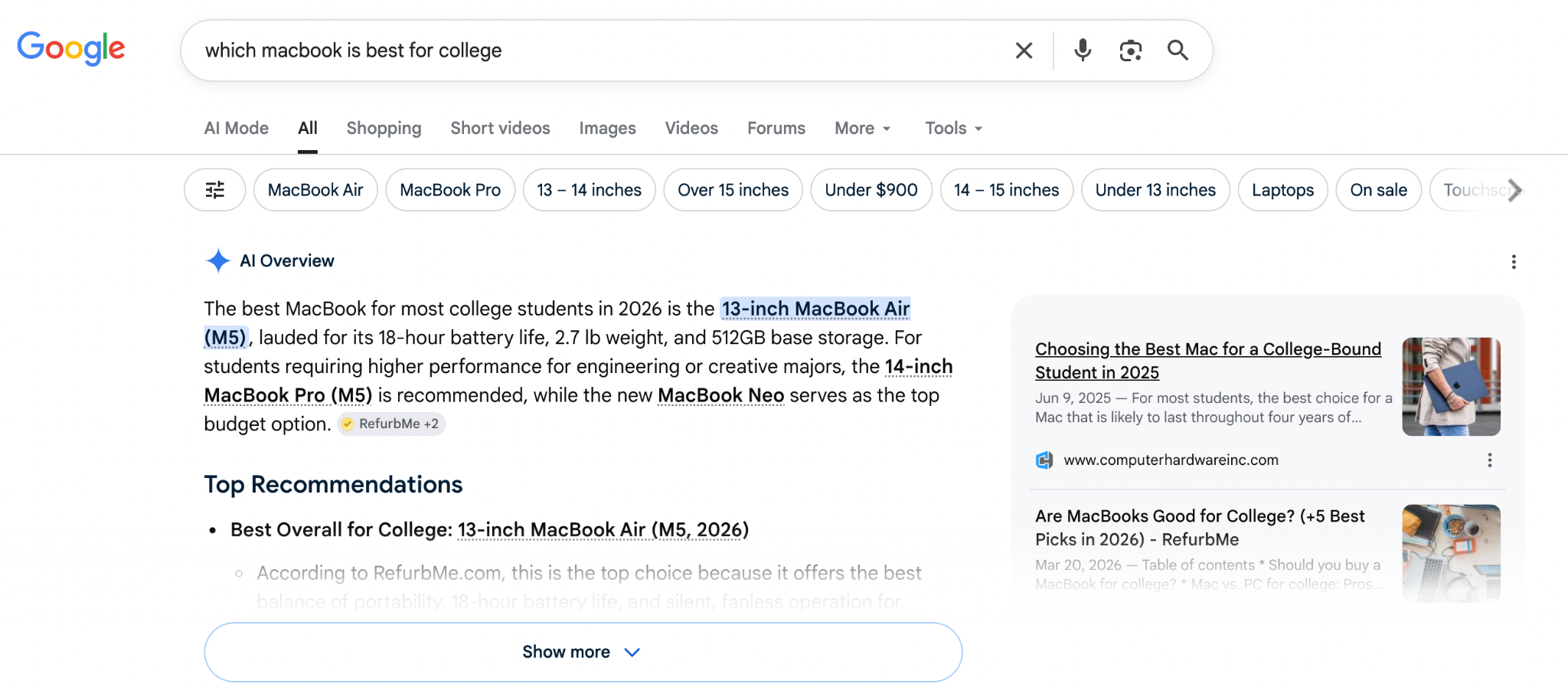Go to Short videos tab
Image resolution: width=1568 pixels, height=694 pixels.
tap(500, 128)
